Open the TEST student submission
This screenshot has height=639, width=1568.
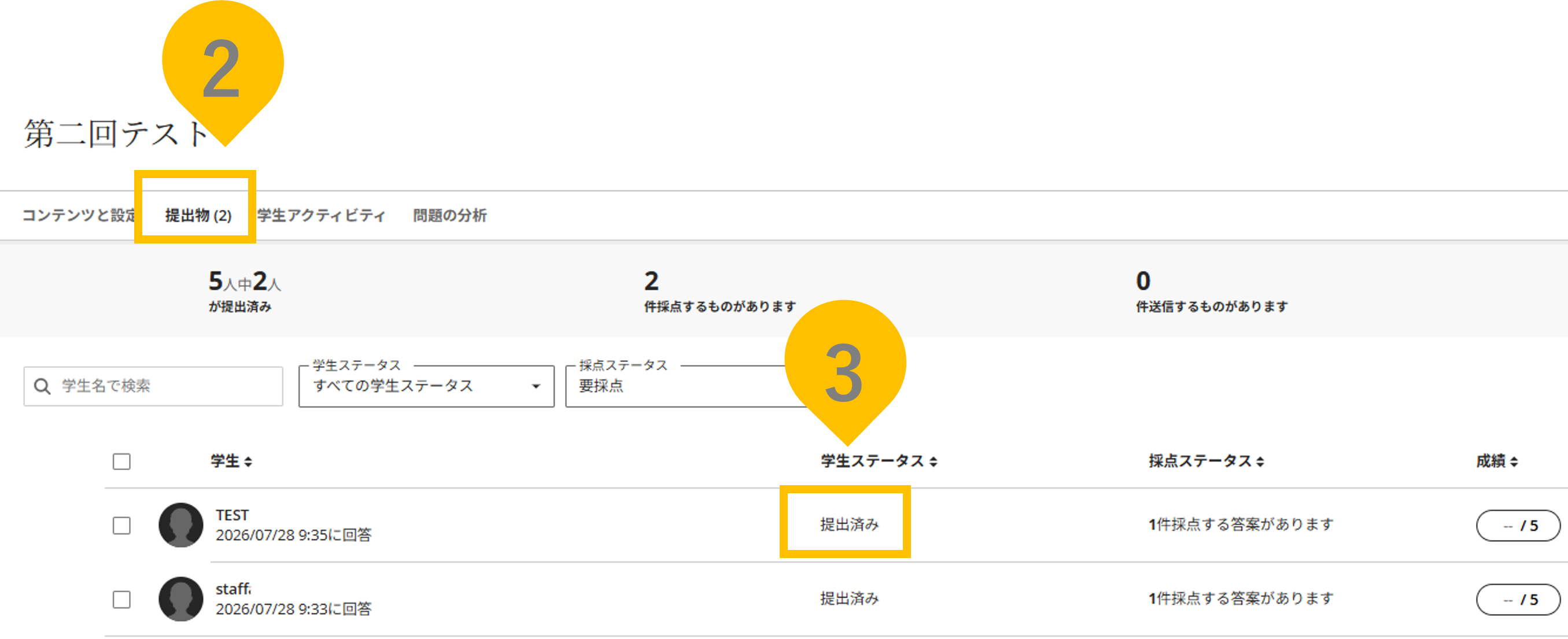pyautogui.click(x=232, y=515)
